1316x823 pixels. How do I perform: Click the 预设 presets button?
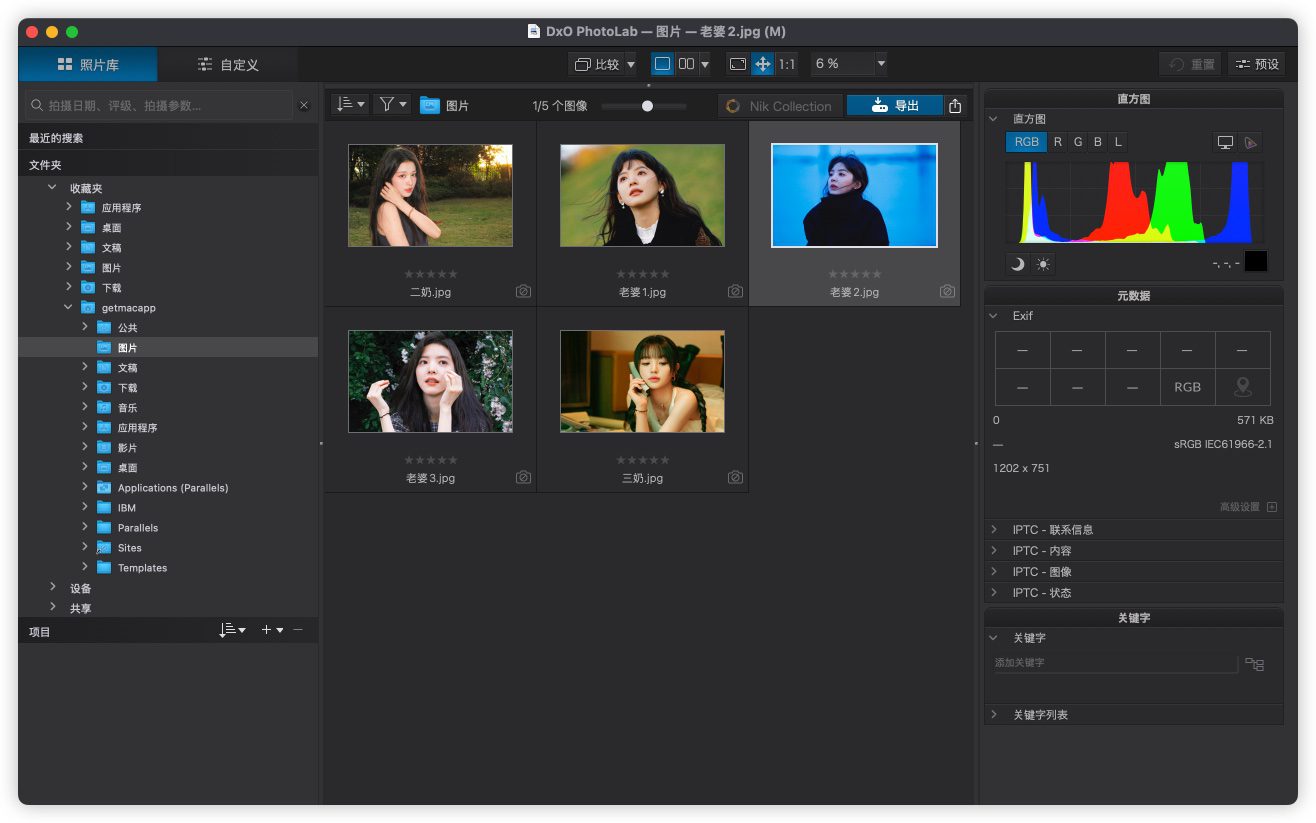1256,64
